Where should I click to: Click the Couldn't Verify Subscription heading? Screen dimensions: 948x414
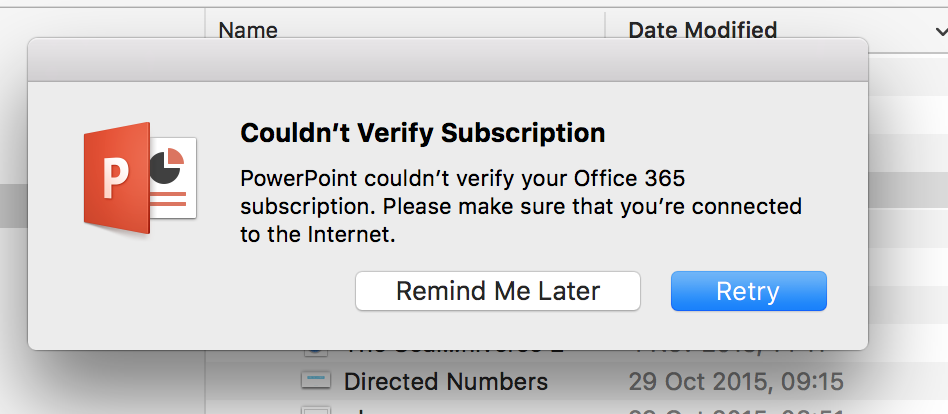tap(423, 133)
